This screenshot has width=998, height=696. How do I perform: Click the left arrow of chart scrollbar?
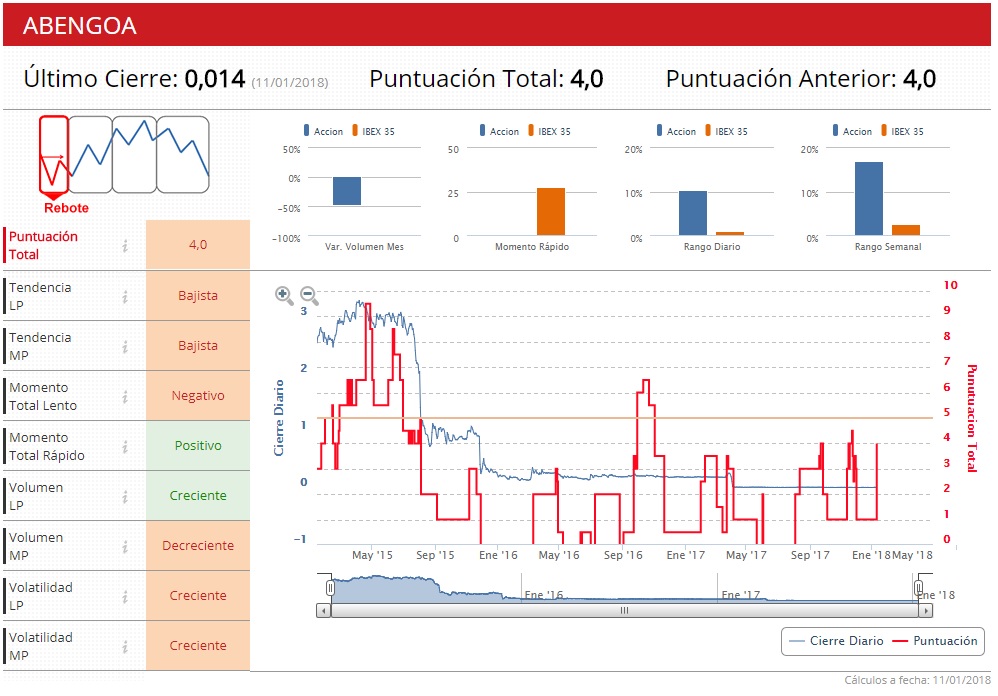323,609
